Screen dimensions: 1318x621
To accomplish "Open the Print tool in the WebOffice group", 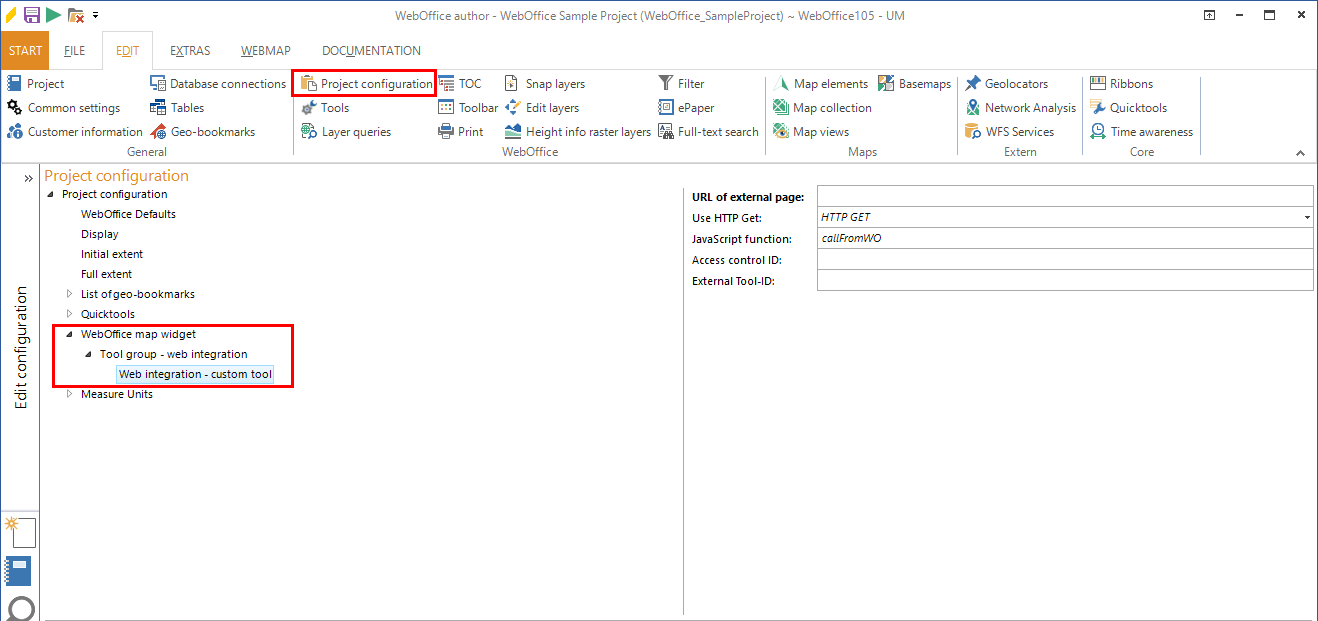I will (x=461, y=131).
